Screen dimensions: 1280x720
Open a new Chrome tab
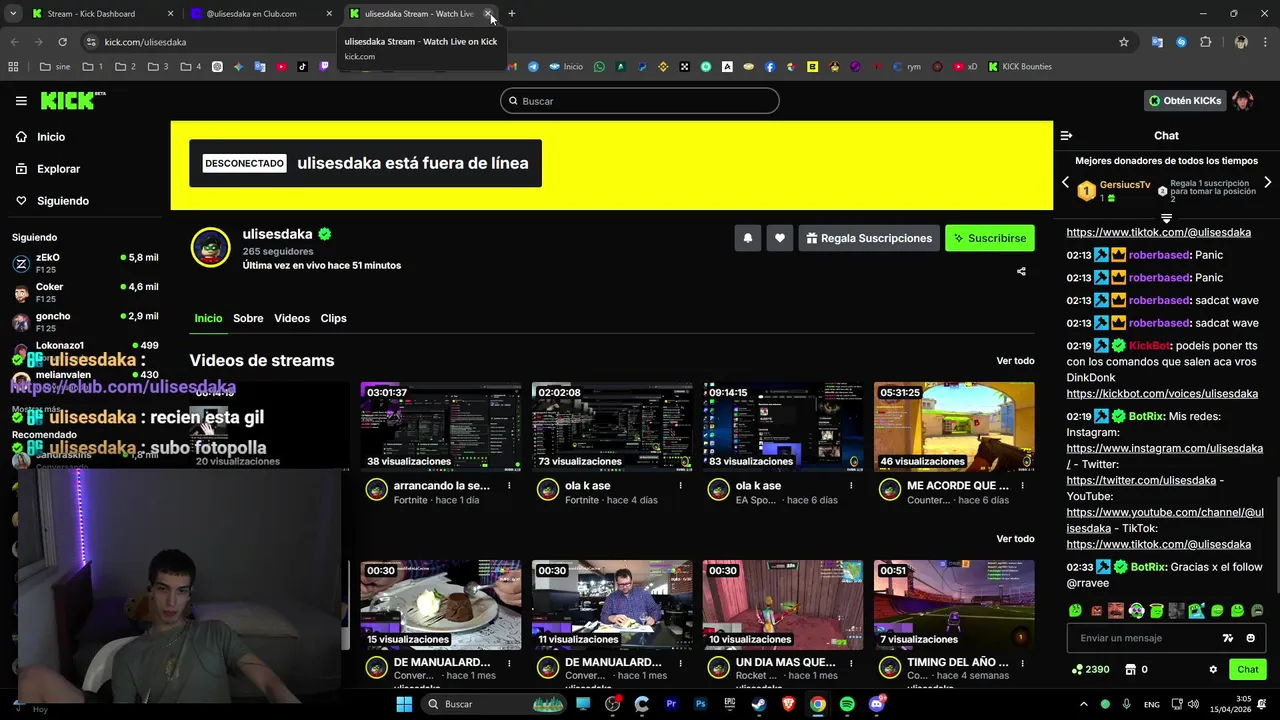pyautogui.click(x=512, y=14)
